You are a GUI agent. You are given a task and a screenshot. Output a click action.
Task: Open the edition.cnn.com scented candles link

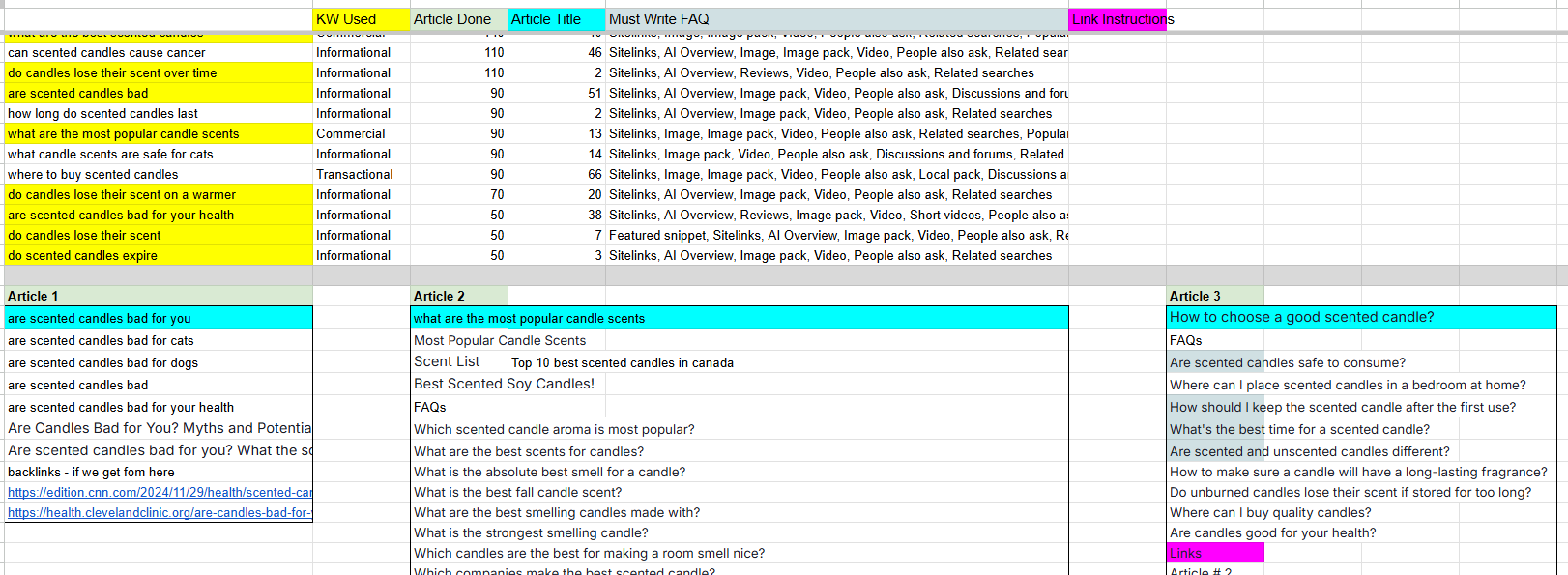(160, 493)
